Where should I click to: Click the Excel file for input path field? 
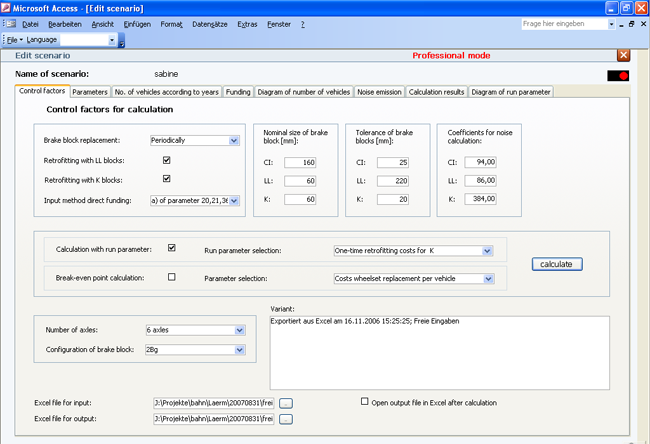[213, 403]
